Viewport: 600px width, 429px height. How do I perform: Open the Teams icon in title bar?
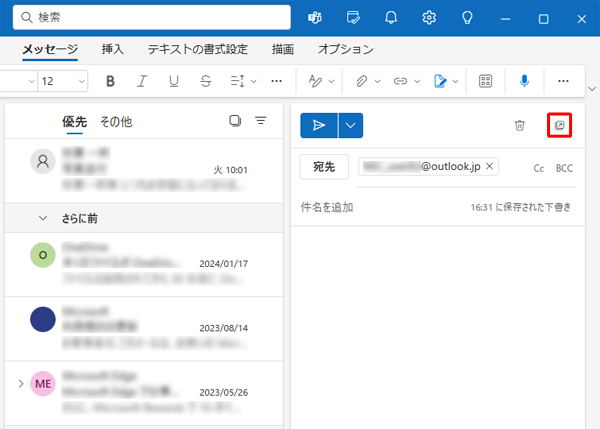(x=315, y=18)
